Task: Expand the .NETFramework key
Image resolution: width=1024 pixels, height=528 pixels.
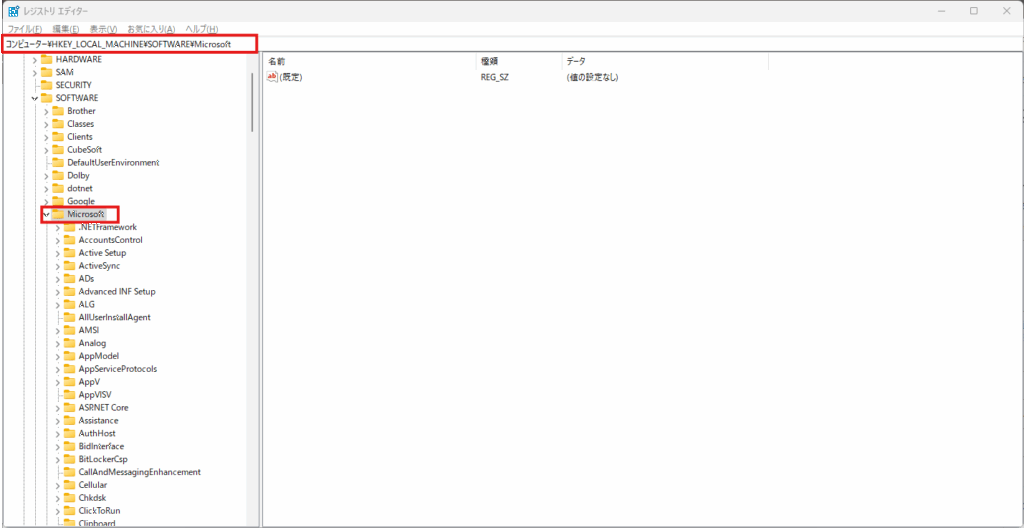Action: tap(57, 227)
